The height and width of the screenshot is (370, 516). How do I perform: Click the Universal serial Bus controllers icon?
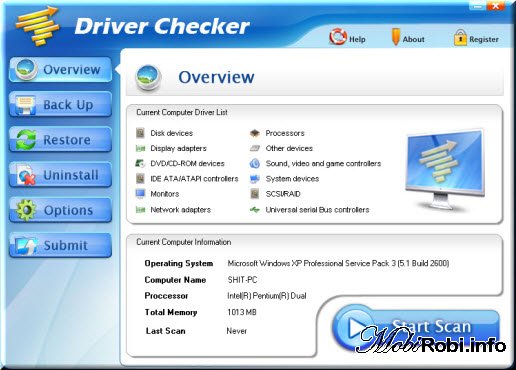click(255, 210)
